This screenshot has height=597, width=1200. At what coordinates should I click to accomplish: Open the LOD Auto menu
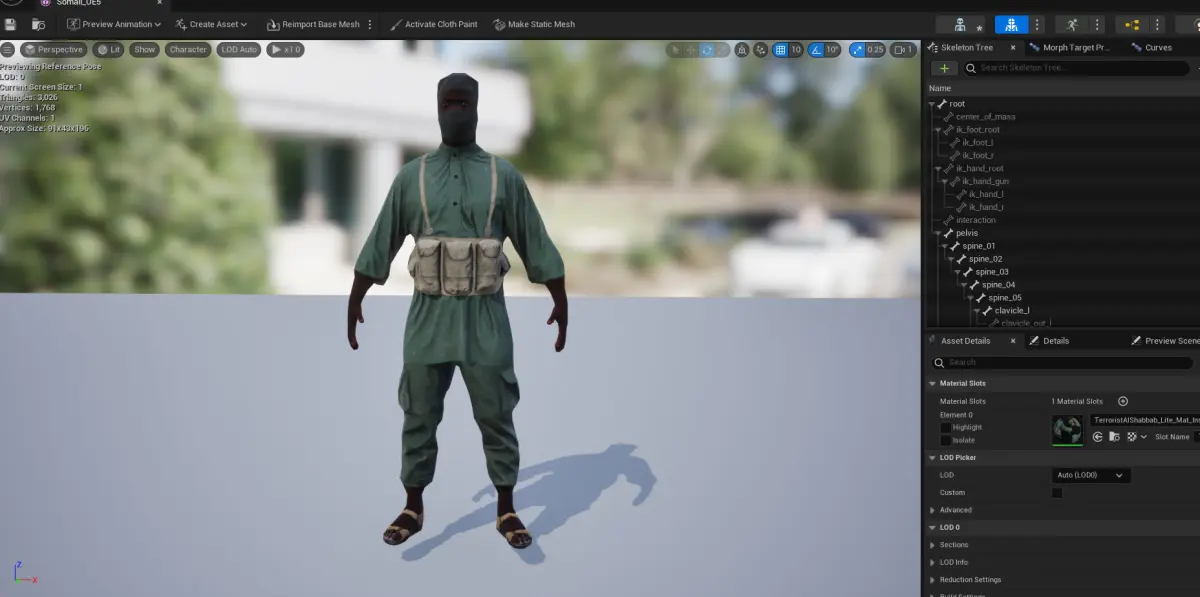click(239, 49)
